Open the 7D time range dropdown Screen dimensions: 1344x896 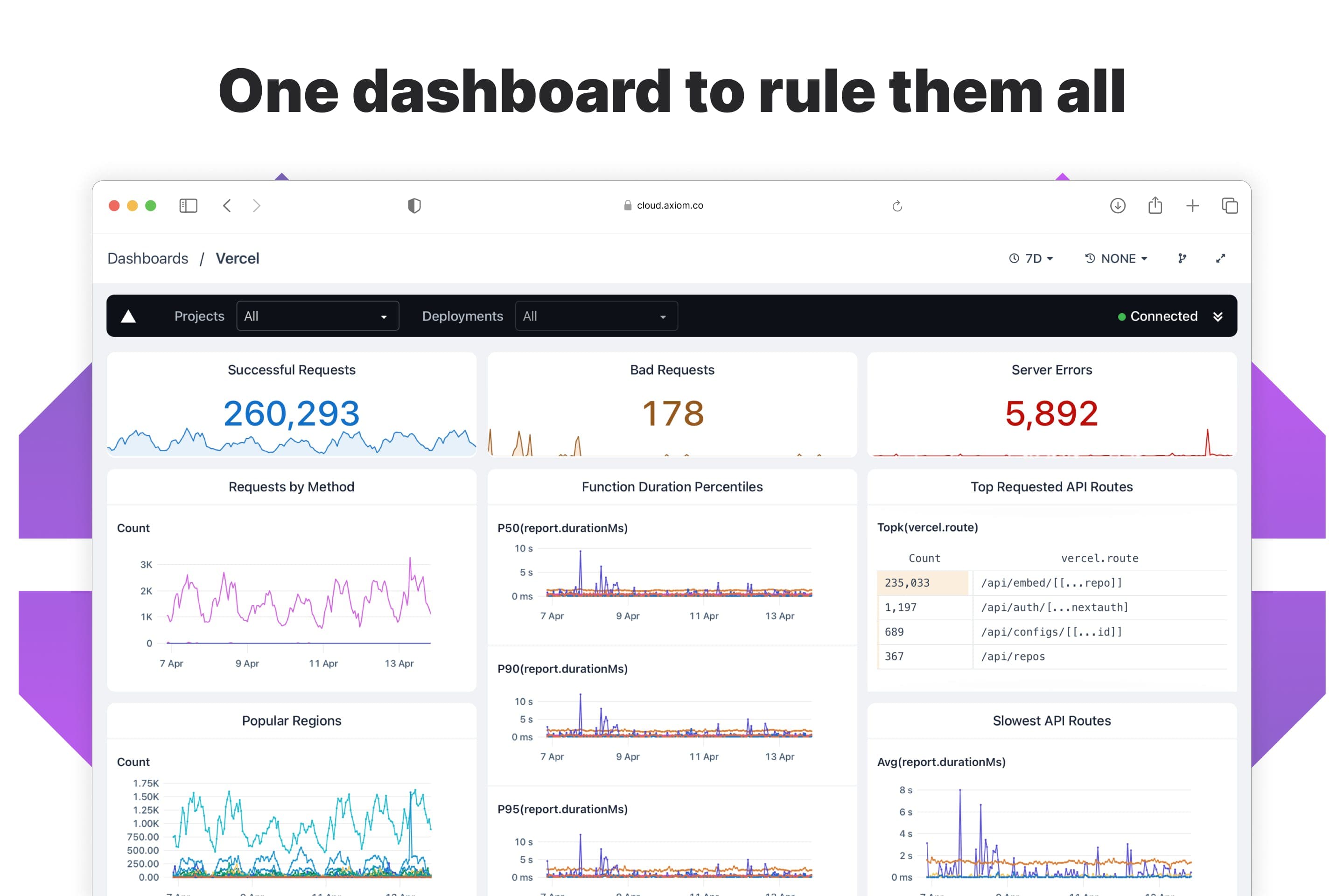(x=1032, y=258)
